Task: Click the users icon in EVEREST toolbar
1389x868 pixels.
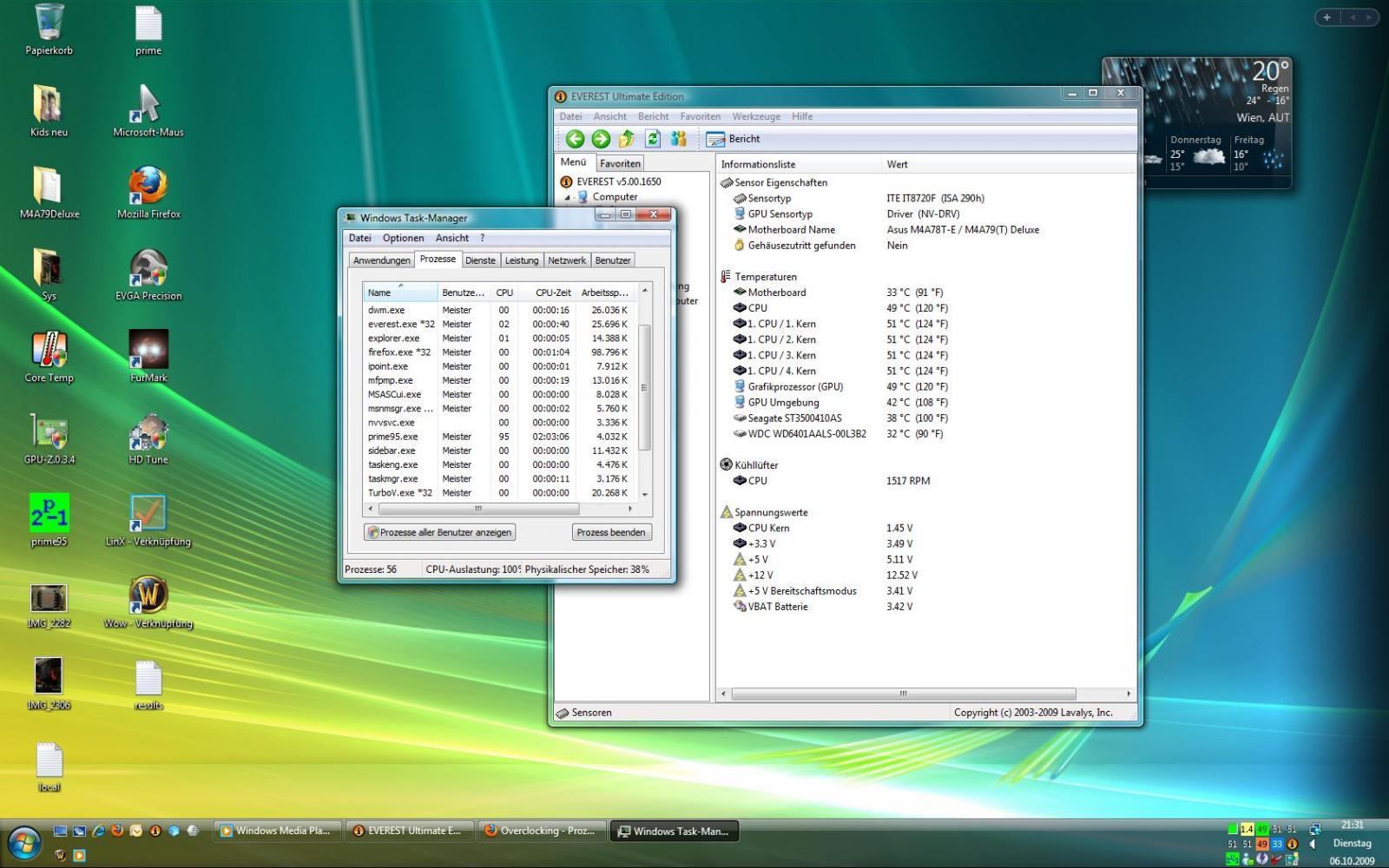Action: click(679, 139)
